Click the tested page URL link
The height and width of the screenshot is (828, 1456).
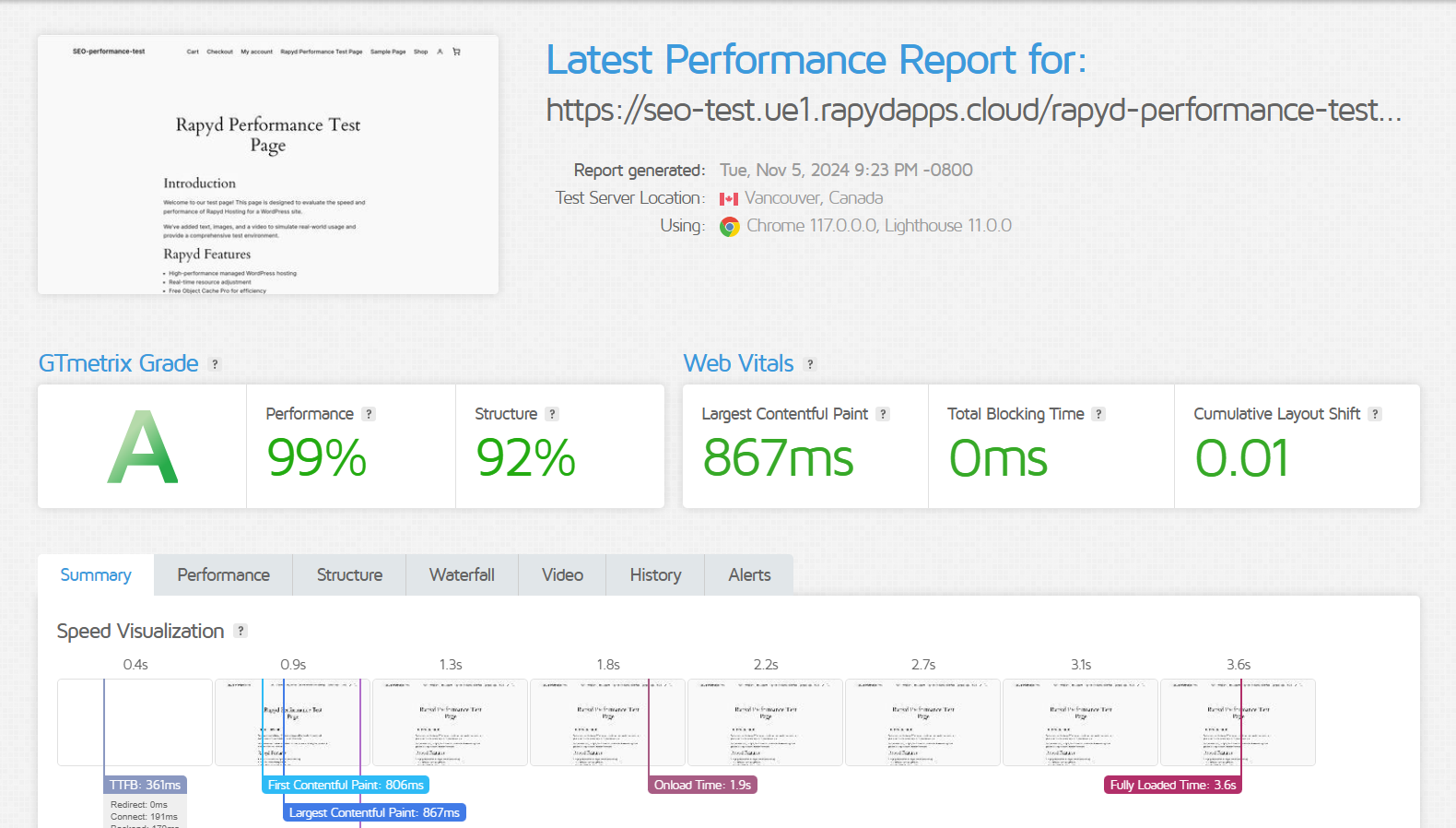click(x=974, y=110)
